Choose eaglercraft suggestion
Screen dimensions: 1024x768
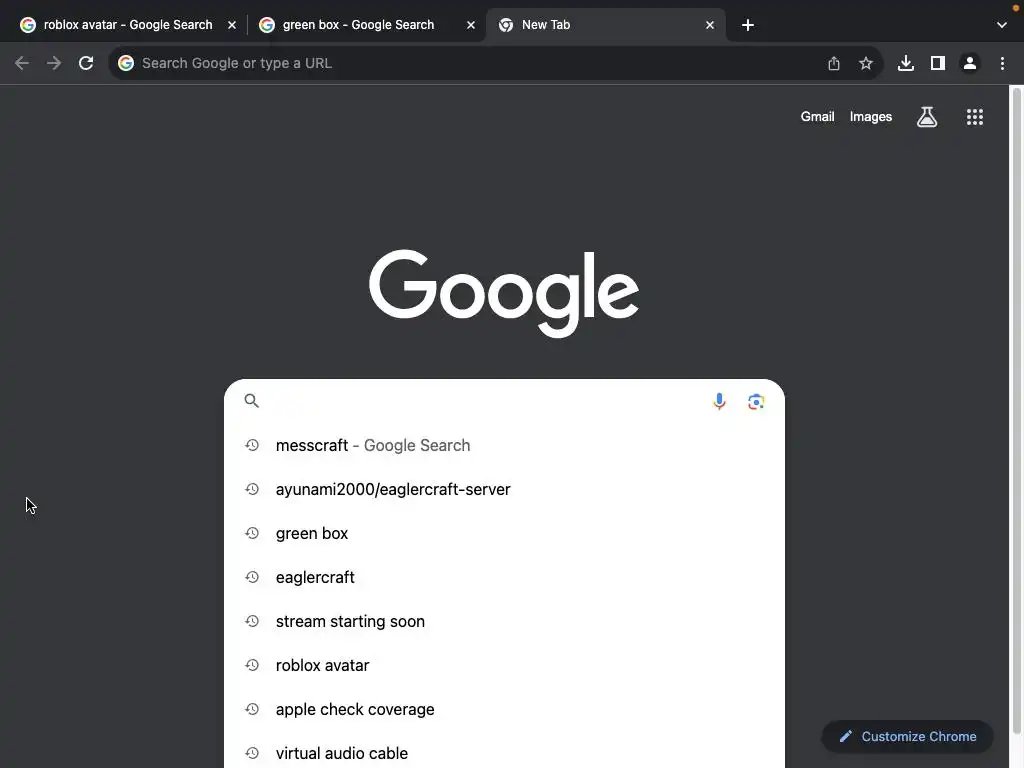click(504, 577)
